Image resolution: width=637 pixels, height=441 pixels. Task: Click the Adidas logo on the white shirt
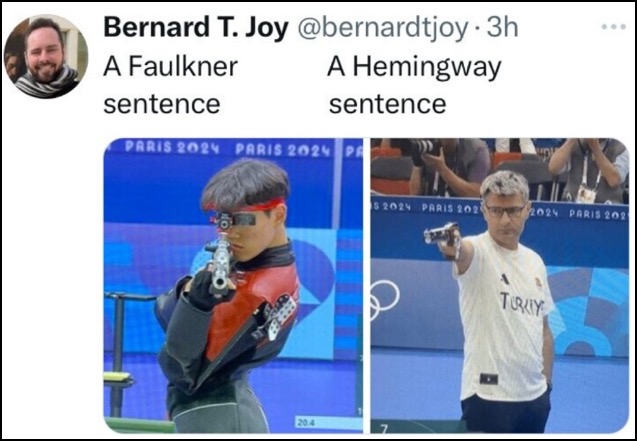[505, 279]
